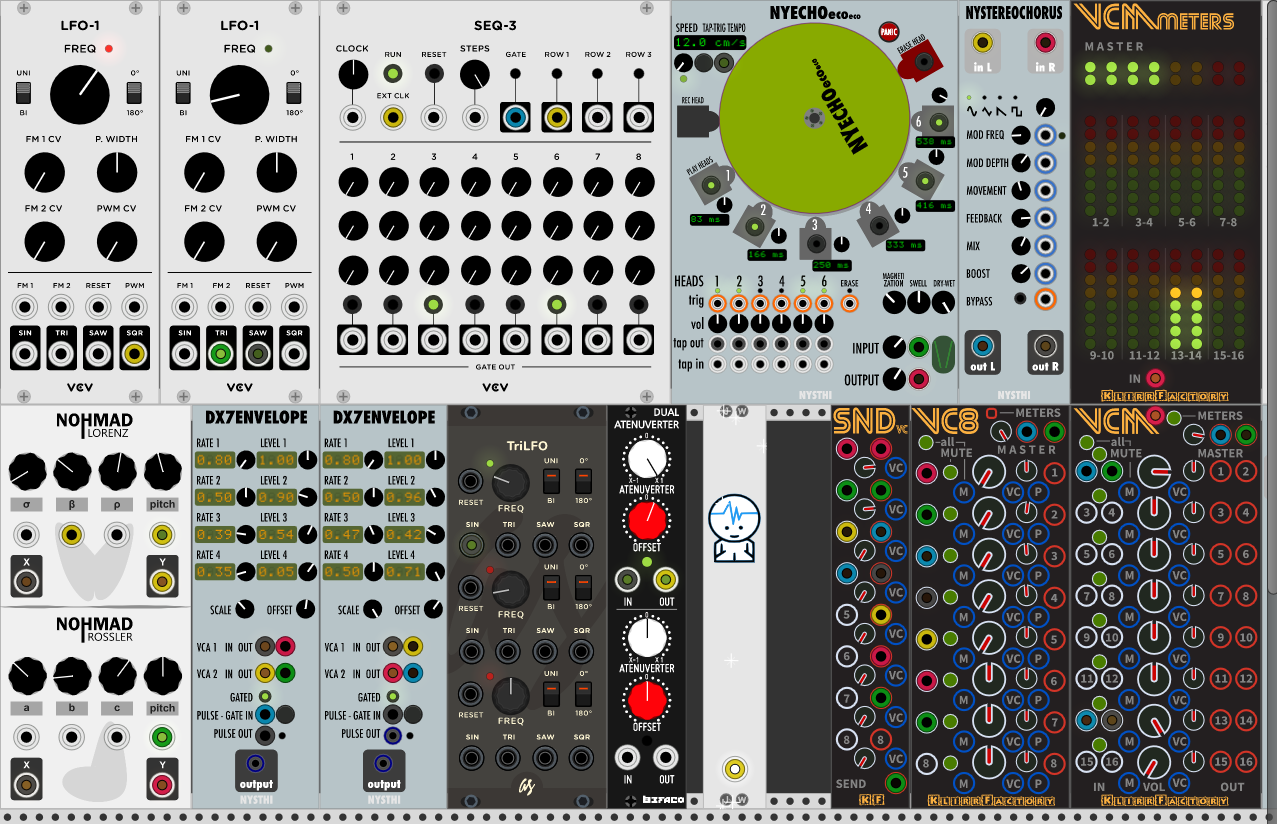Click the yellow OUT jack on Dual Atenuverter

pos(666,579)
